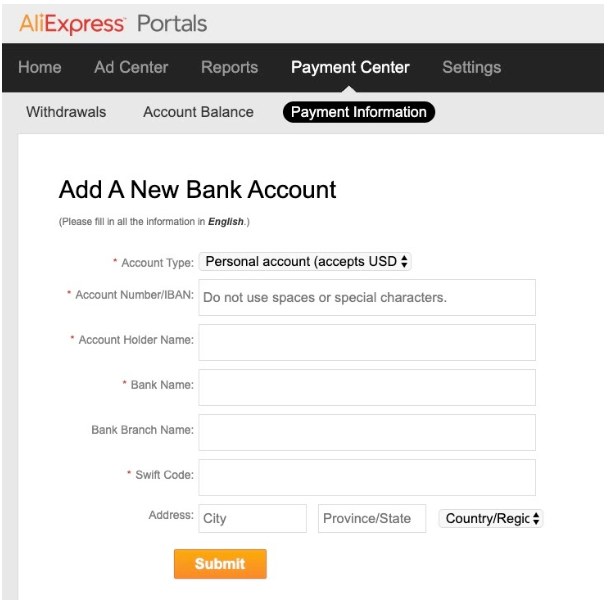The width and height of the screenshot is (609, 610).
Task: Focus the Swift Code text field
Action: coord(367,478)
